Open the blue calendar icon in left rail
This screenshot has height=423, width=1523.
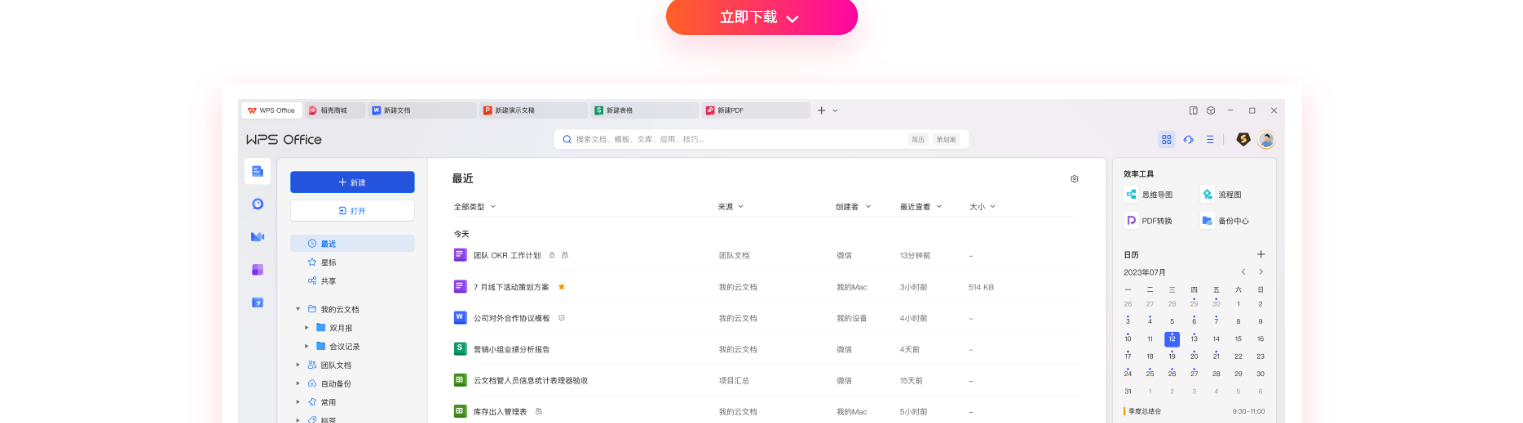tap(257, 302)
